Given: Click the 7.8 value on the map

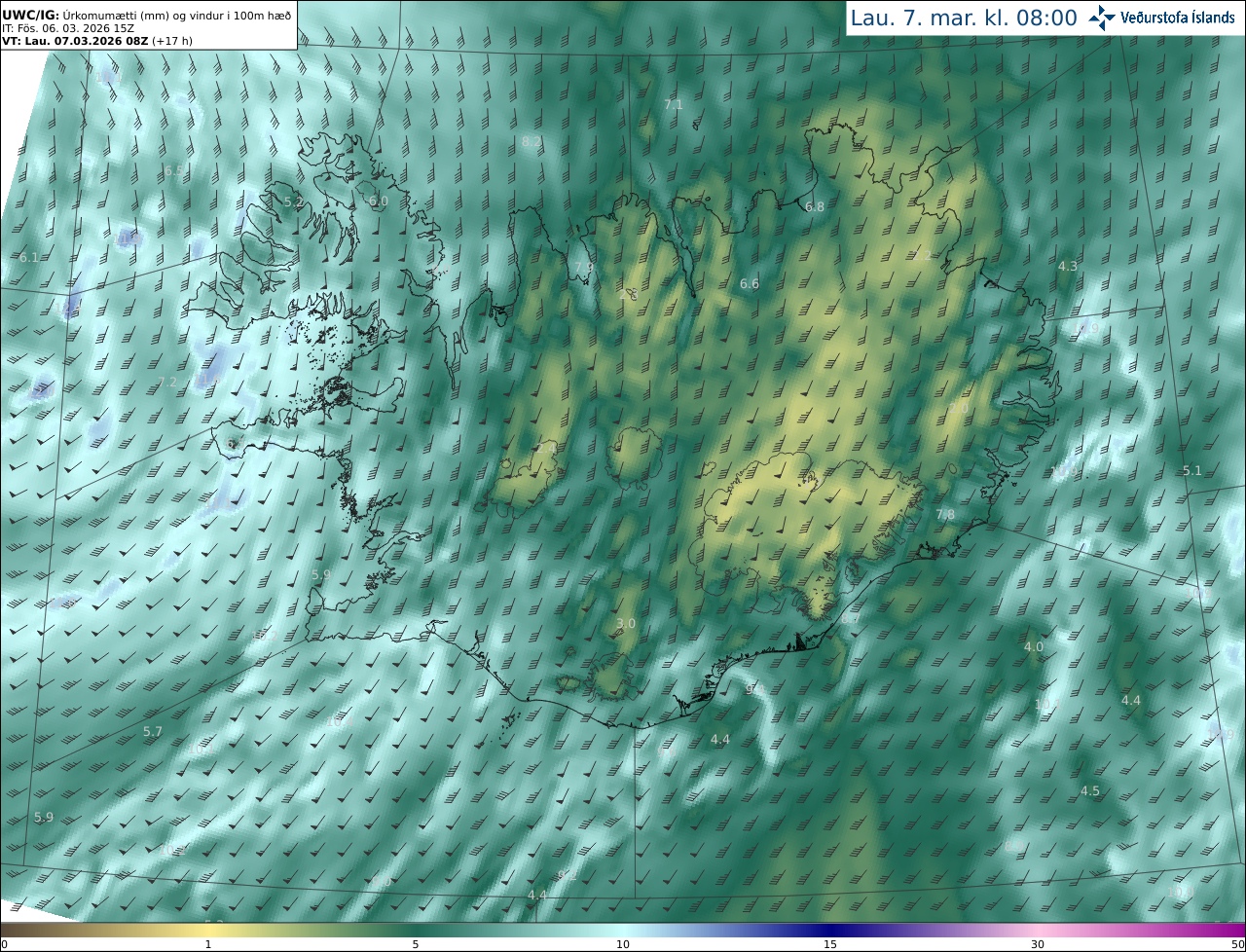Looking at the screenshot, I should point(945,514).
